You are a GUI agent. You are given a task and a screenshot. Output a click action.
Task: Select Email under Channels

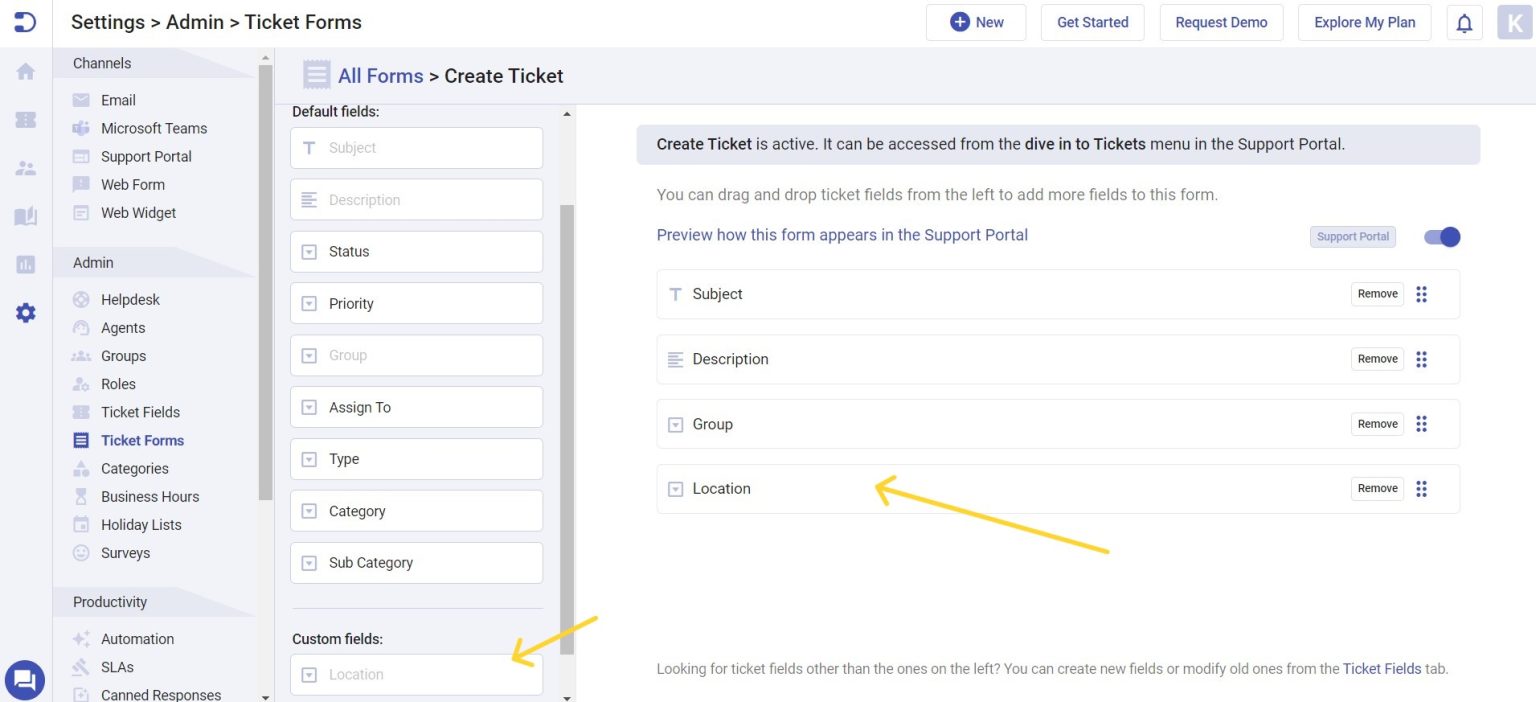point(117,100)
